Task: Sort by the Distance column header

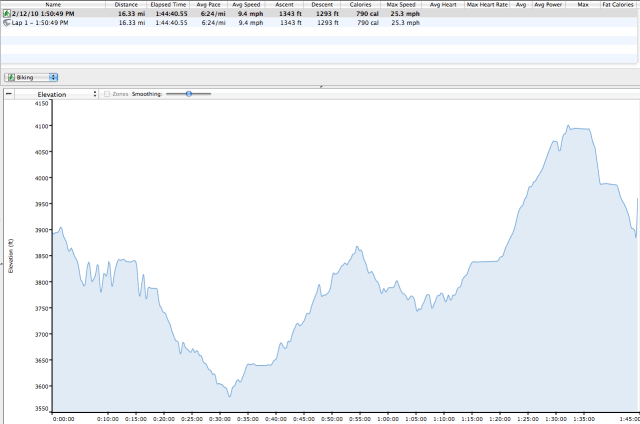Action: pos(125,4)
